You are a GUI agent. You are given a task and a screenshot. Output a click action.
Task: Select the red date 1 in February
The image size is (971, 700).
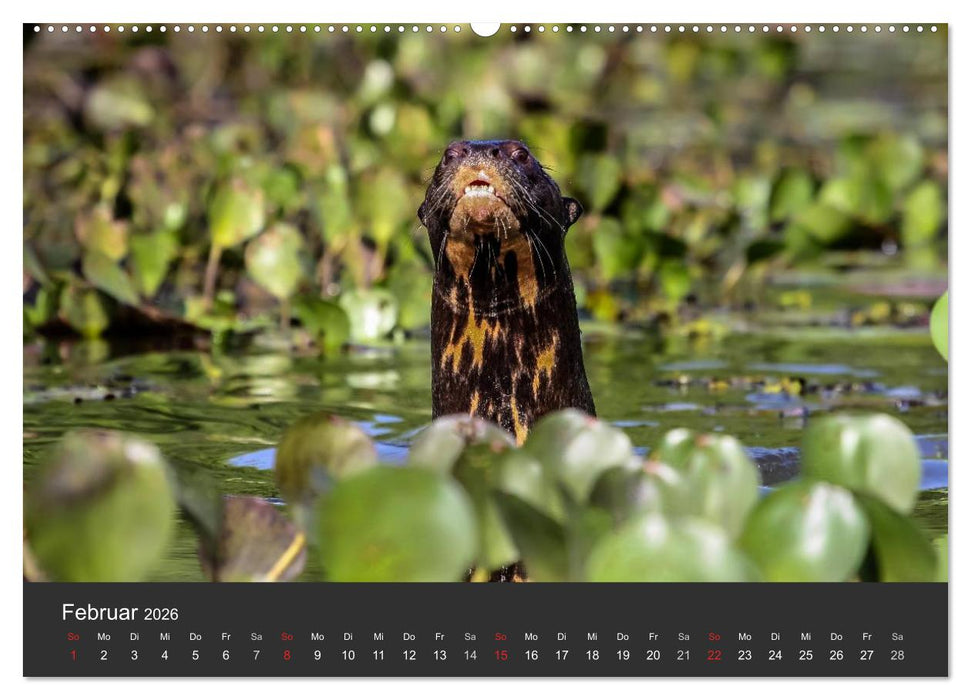[72, 655]
